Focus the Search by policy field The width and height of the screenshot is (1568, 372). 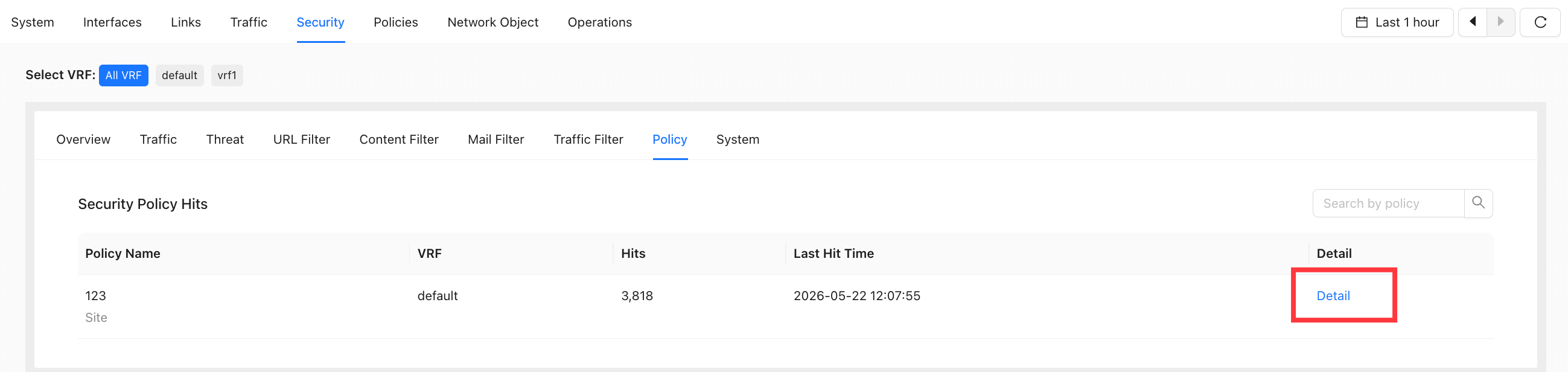(x=1388, y=204)
